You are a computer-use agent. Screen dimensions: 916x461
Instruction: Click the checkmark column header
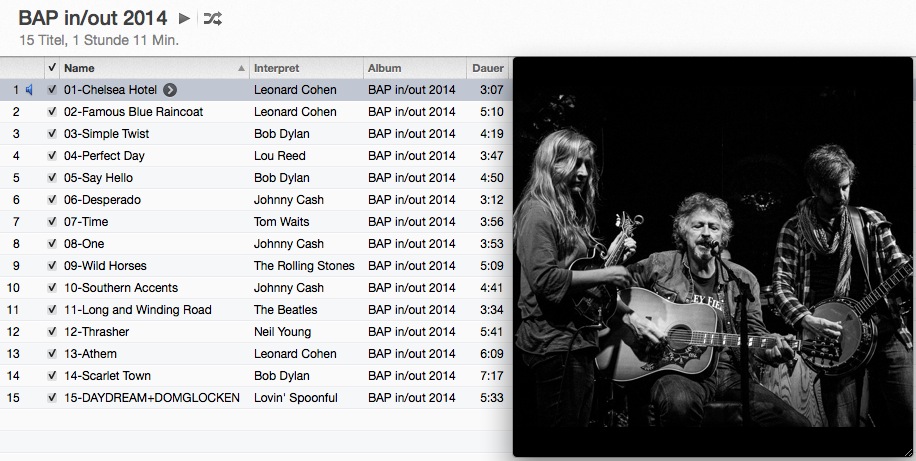pyautogui.click(x=52, y=68)
